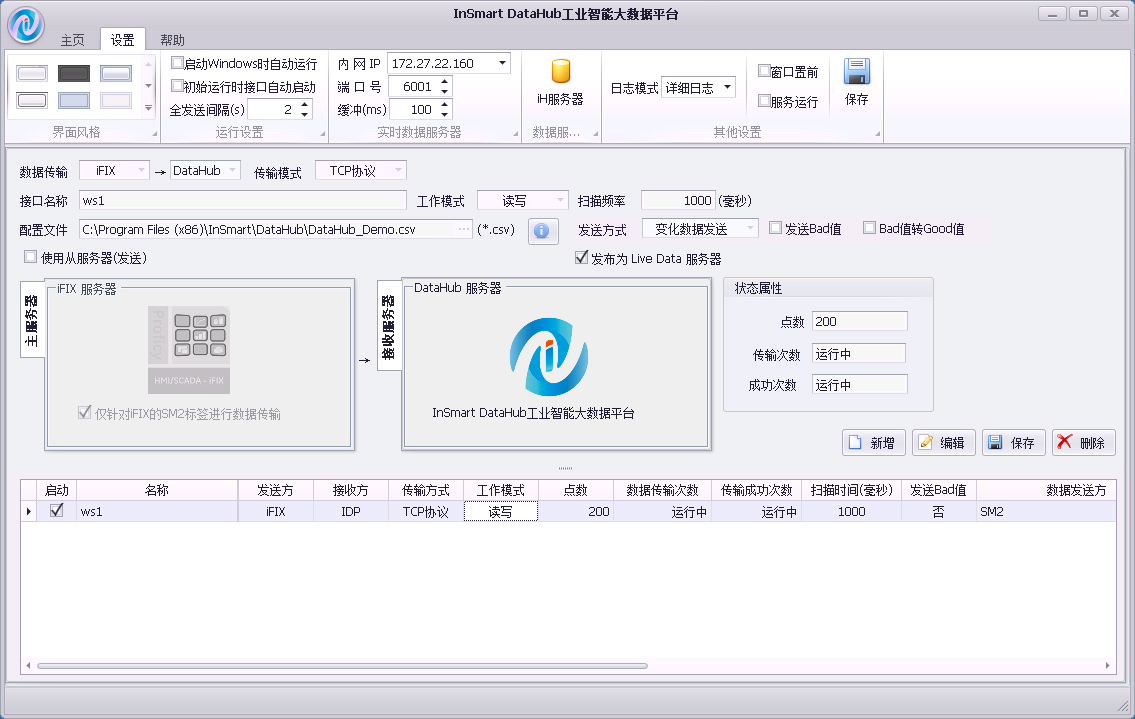This screenshot has height=719, width=1135.
Task: Decrease the 缓冲(ms) value with down arrow
Action: (x=444, y=114)
